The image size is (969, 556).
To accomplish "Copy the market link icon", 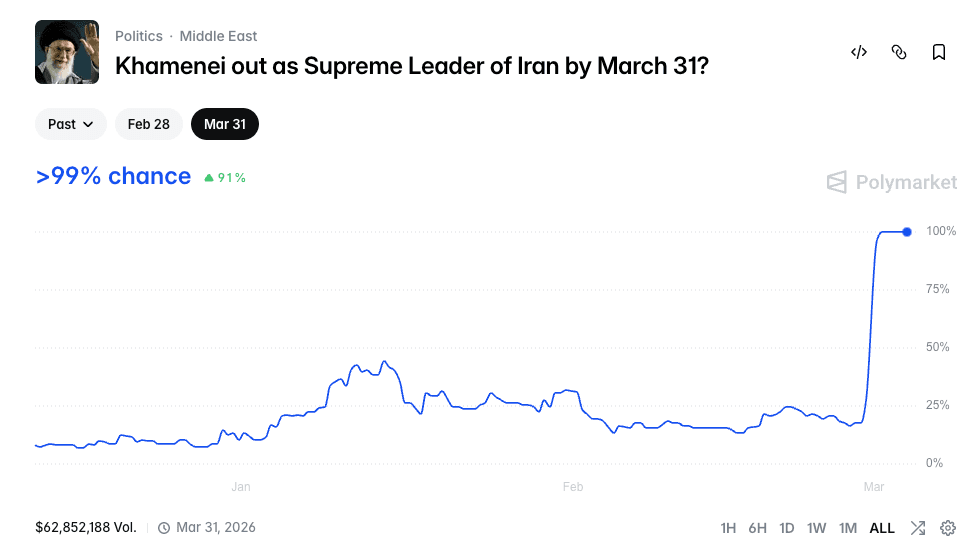I will click(898, 52).
